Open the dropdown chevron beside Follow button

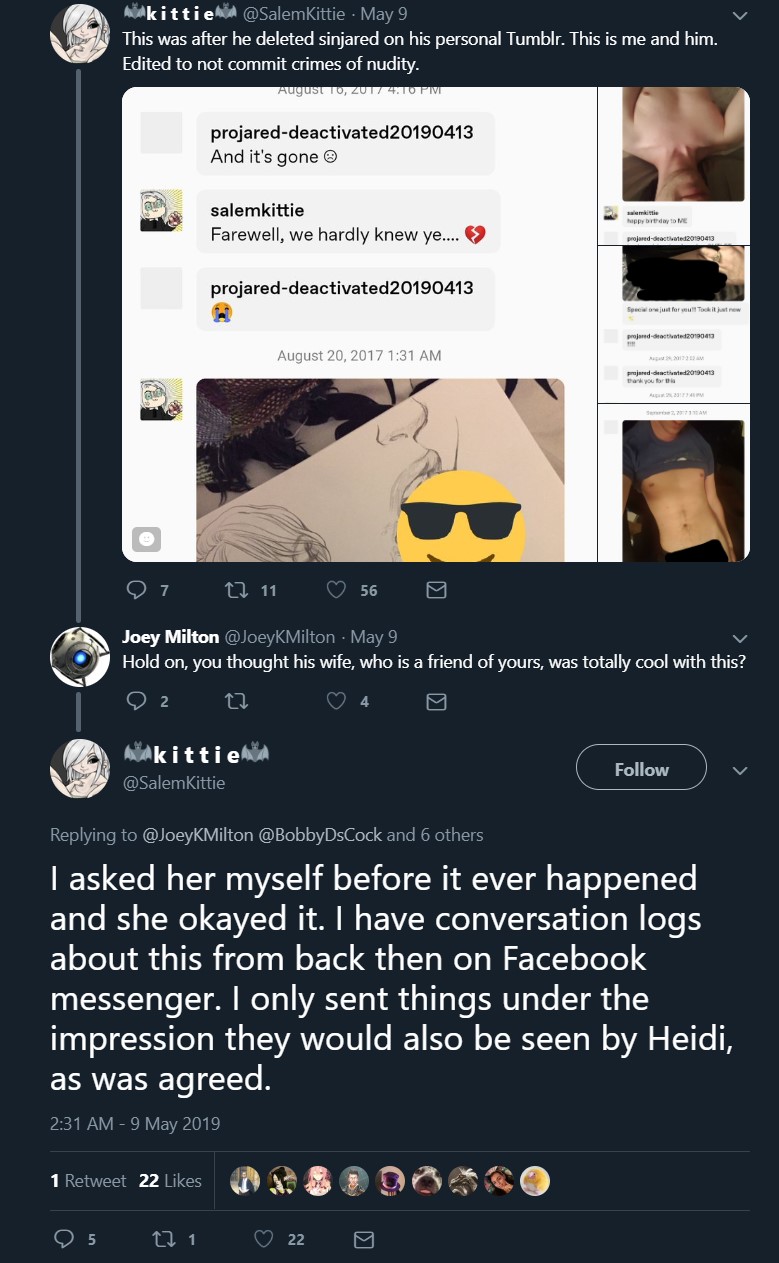[740, 771]
